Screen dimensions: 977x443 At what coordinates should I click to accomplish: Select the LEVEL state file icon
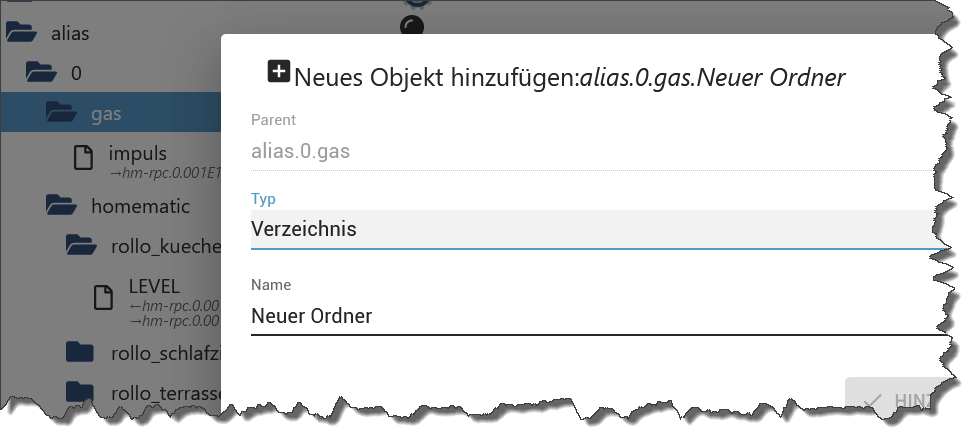(103, 297)
